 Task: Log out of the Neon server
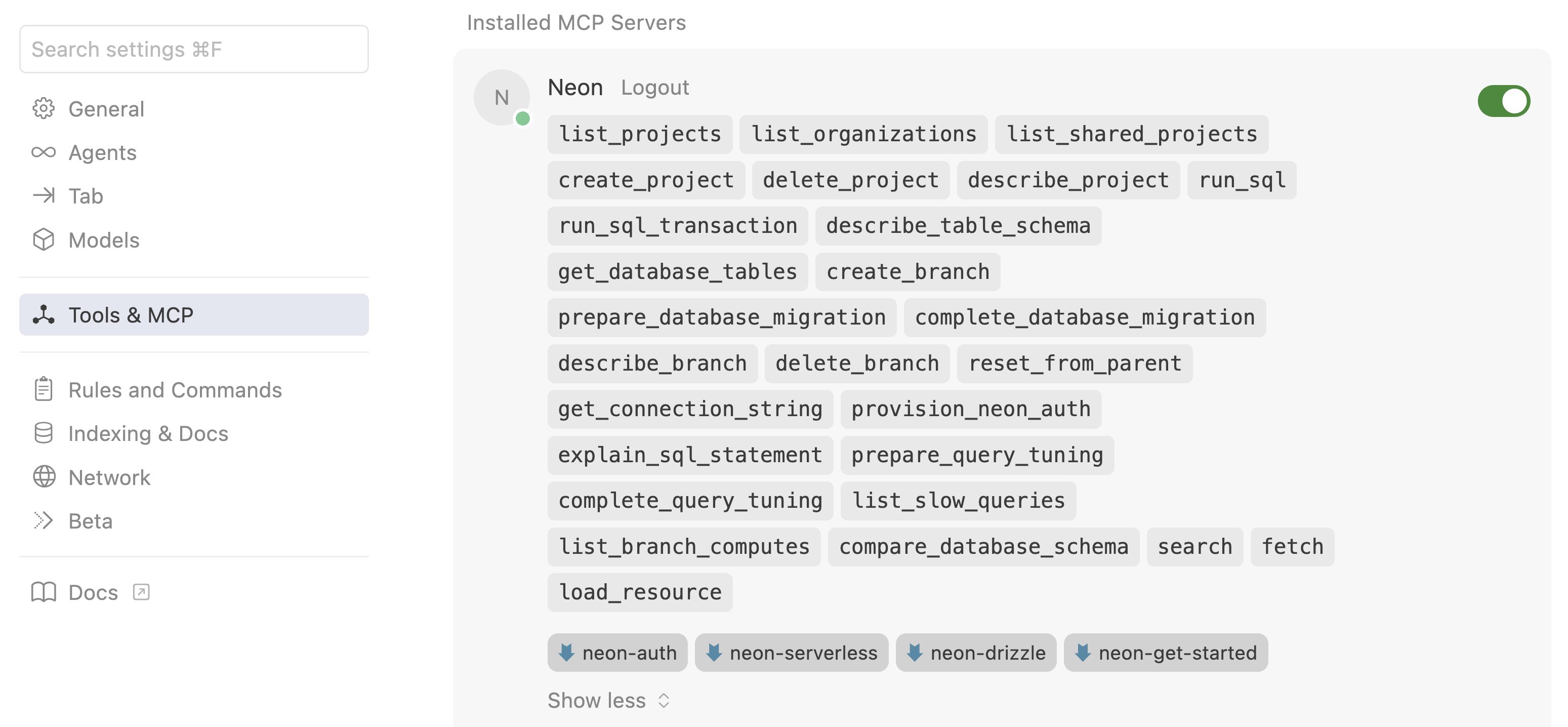[x=655, y=87]
